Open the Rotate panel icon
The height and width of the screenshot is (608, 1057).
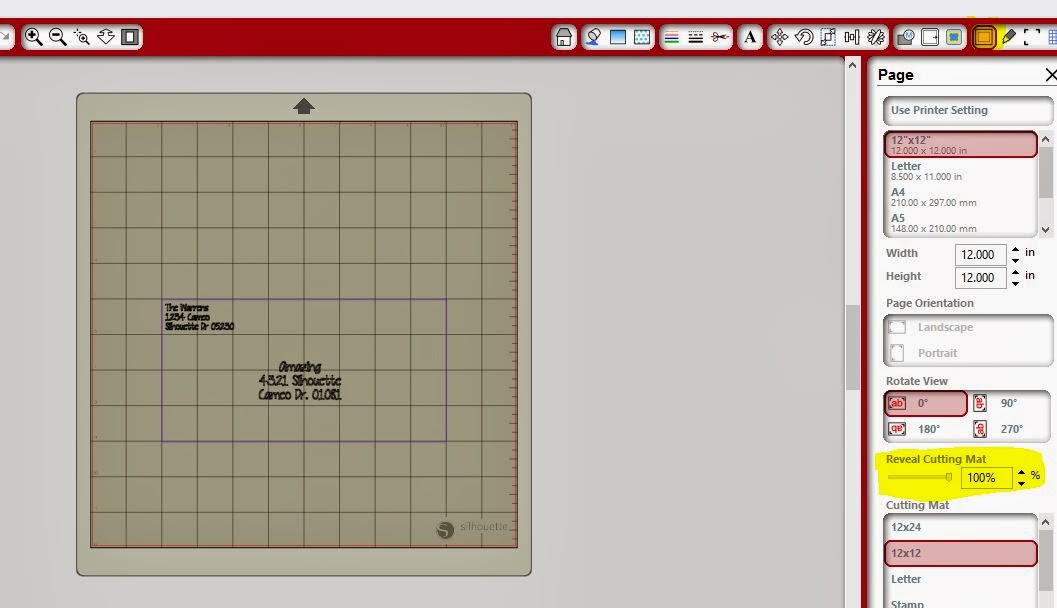coord(804,37)
